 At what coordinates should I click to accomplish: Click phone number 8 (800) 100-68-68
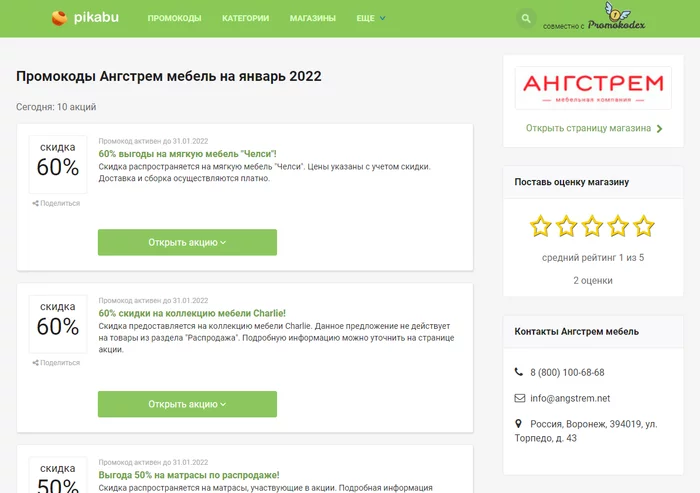567,372
